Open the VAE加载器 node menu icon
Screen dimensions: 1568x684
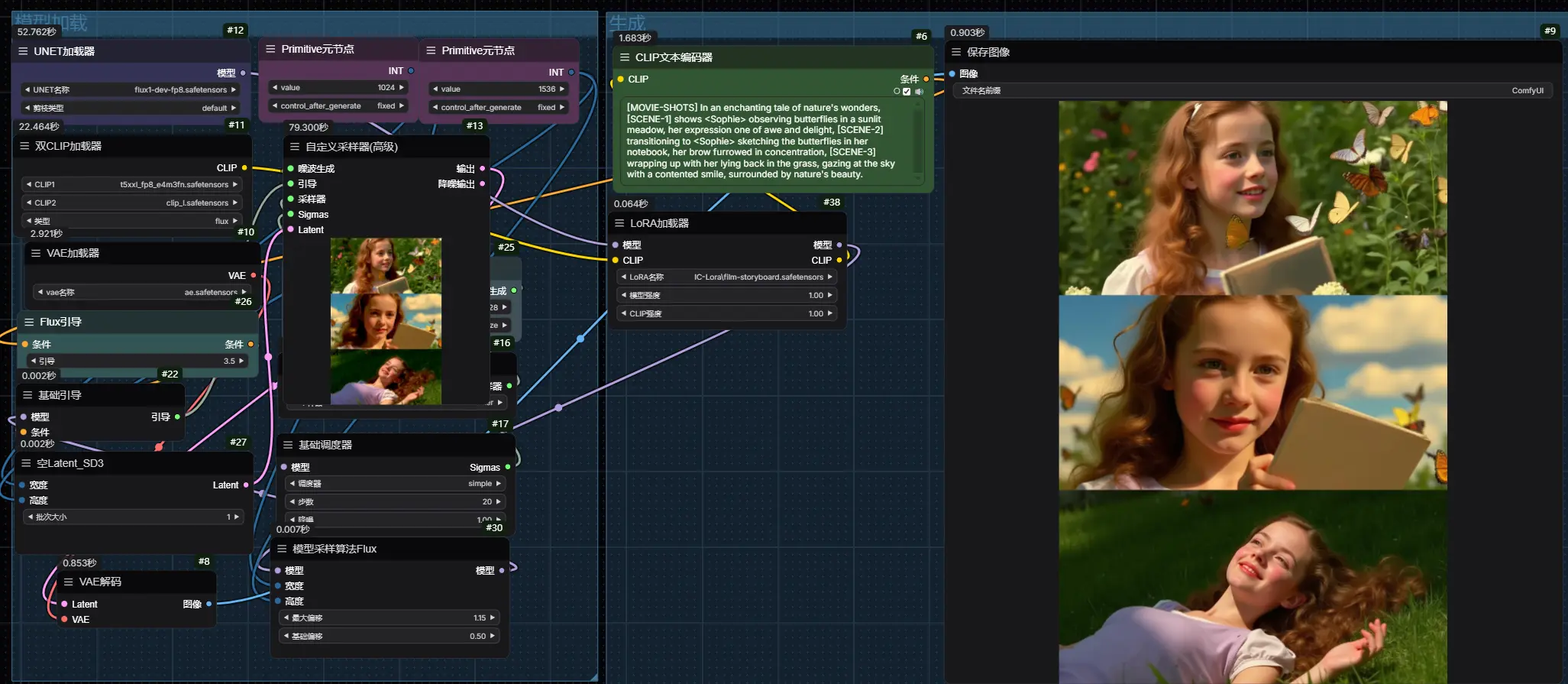[x=36, y=253]
